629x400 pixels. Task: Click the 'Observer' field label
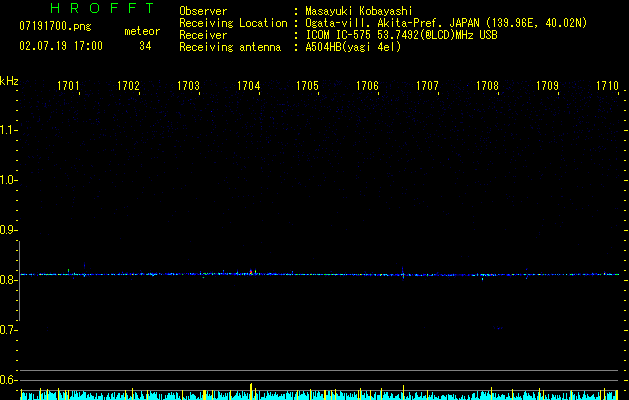[x=203, y=11]
